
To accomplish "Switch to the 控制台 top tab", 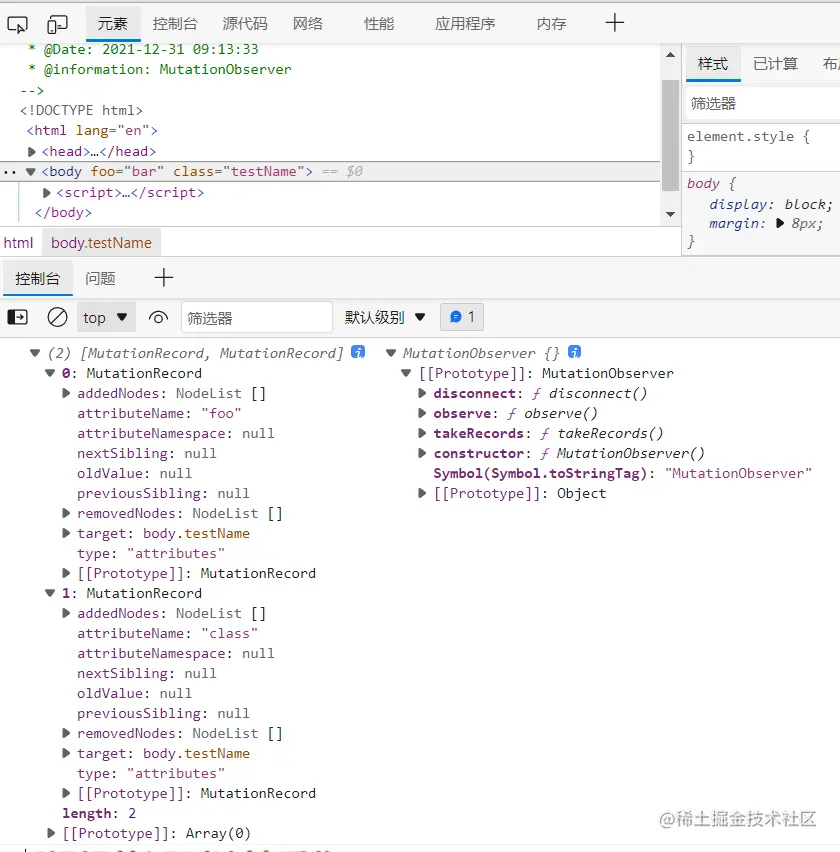I will click(175, 24).
